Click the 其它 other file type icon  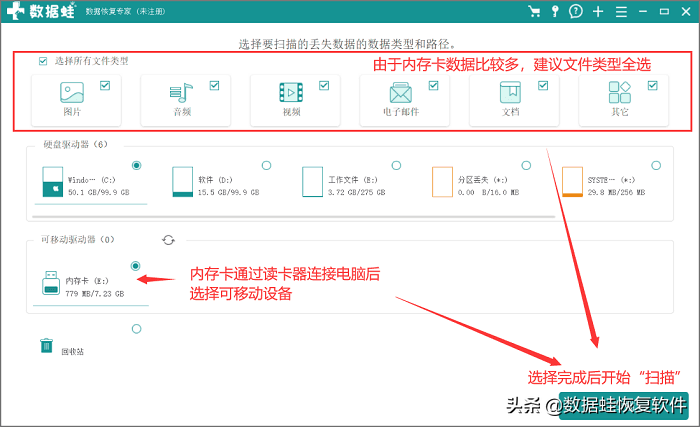tap(620, 94)
